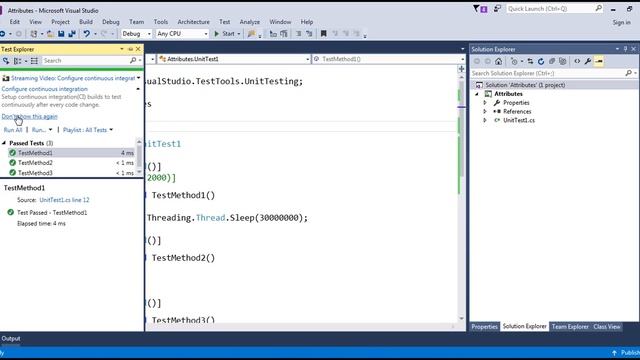Click the 'Don't show this again' link
Viewport: 640px width, 360px height.
[x=29, y=116]
